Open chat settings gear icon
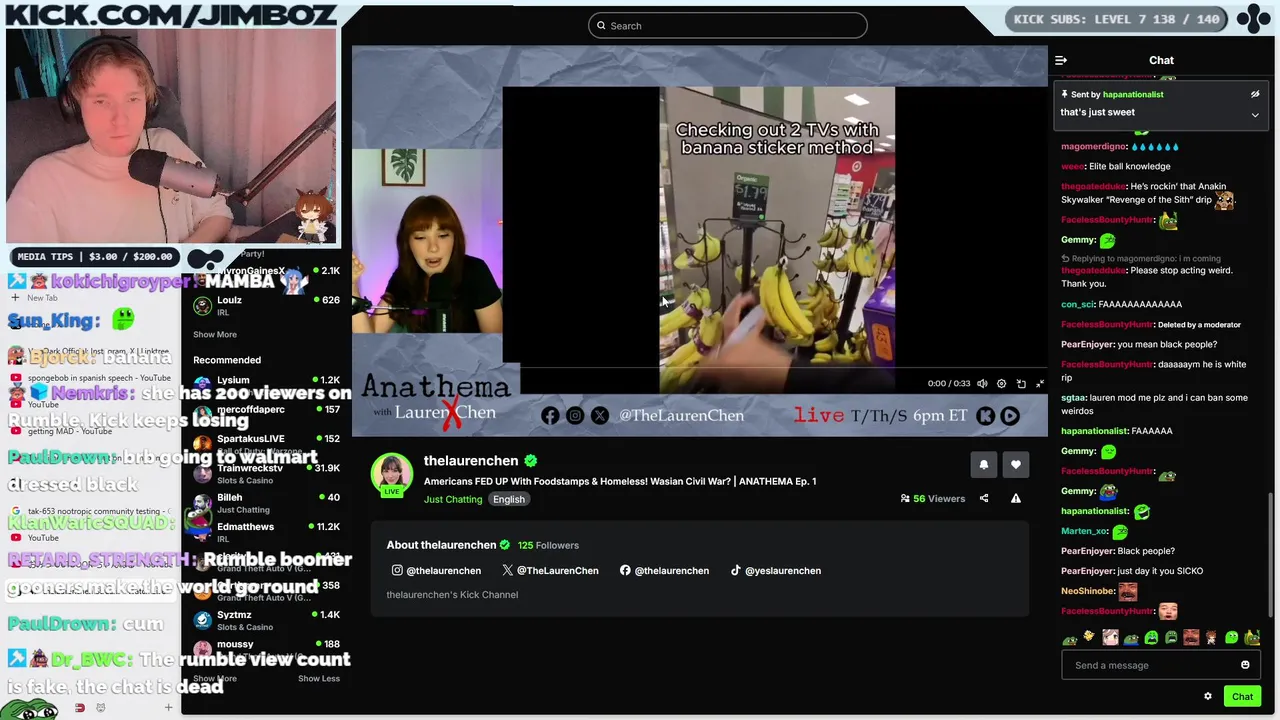The width and height of the screenshot is (1280, 720). click(x=1208, y=697)
